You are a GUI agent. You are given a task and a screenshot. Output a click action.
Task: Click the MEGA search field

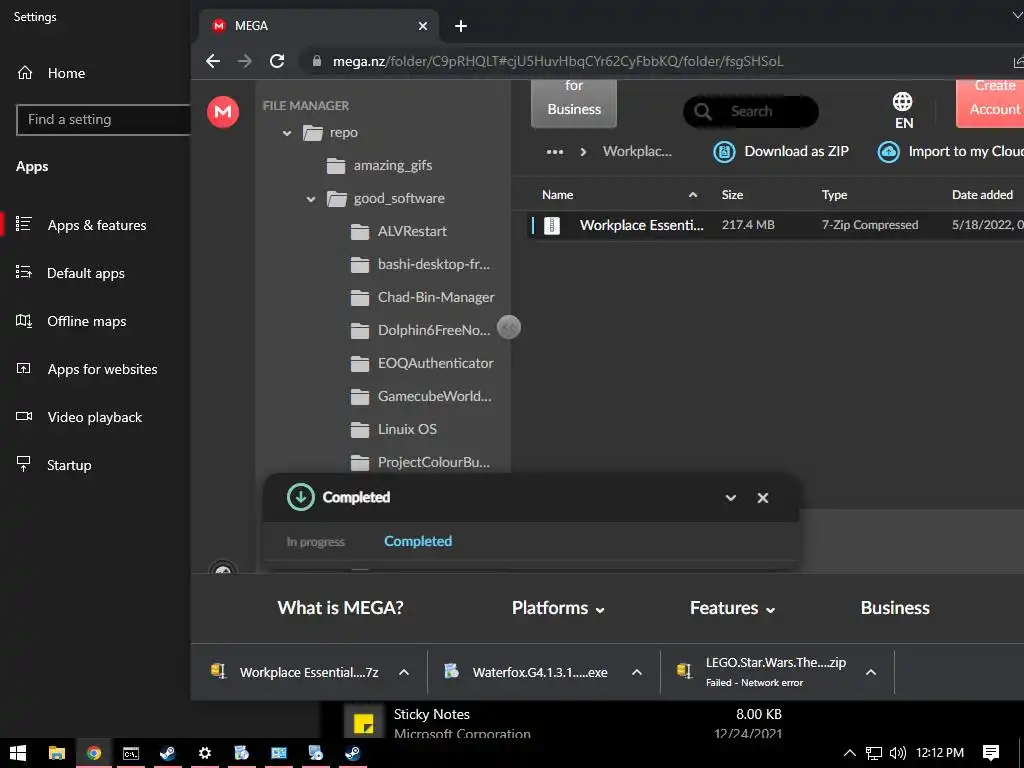[x=750, y=112]
